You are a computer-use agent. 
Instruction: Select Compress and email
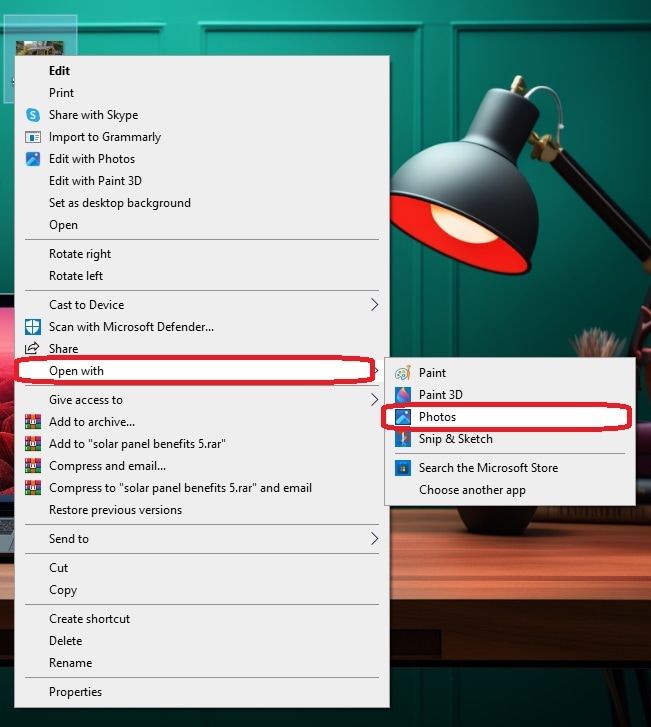[x=202, y=466]
